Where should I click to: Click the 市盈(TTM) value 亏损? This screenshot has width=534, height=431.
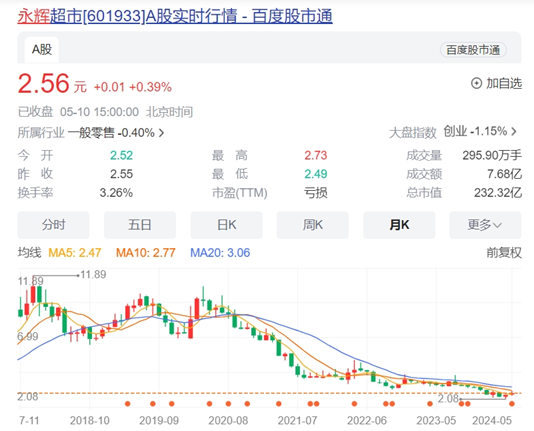tap(316, 193)
